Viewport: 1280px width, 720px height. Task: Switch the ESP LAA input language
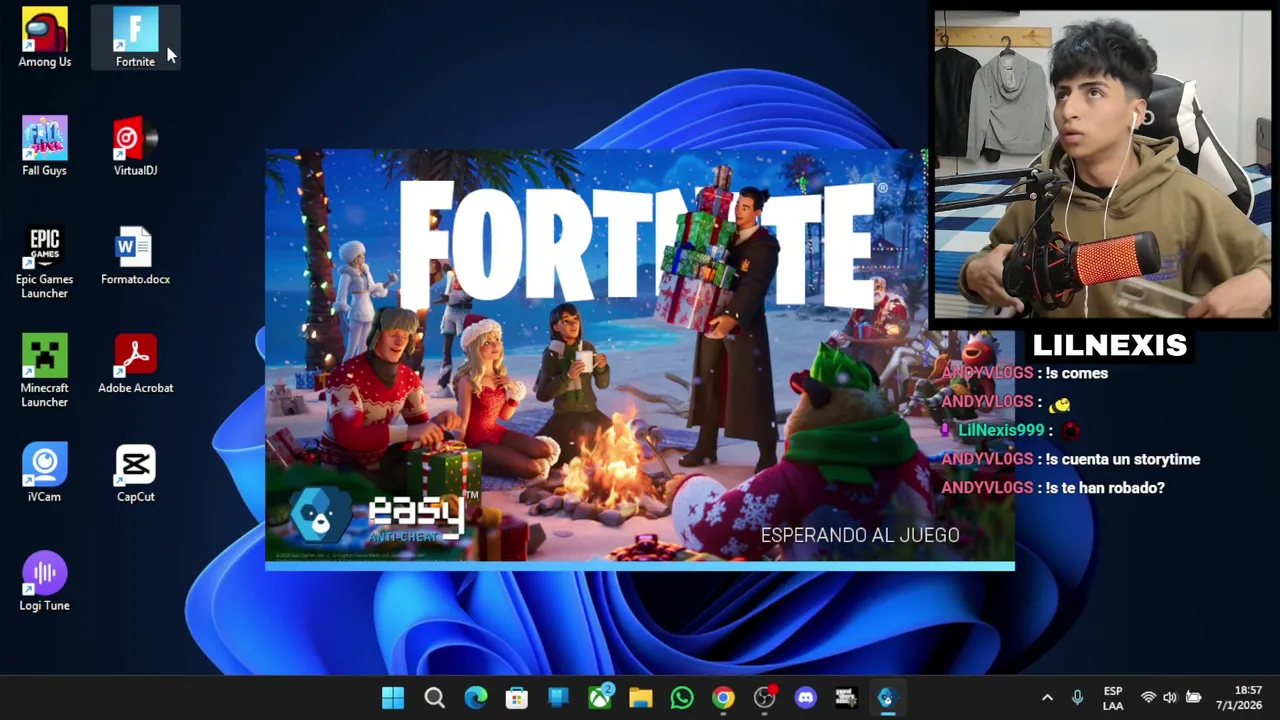point(1112,698)
